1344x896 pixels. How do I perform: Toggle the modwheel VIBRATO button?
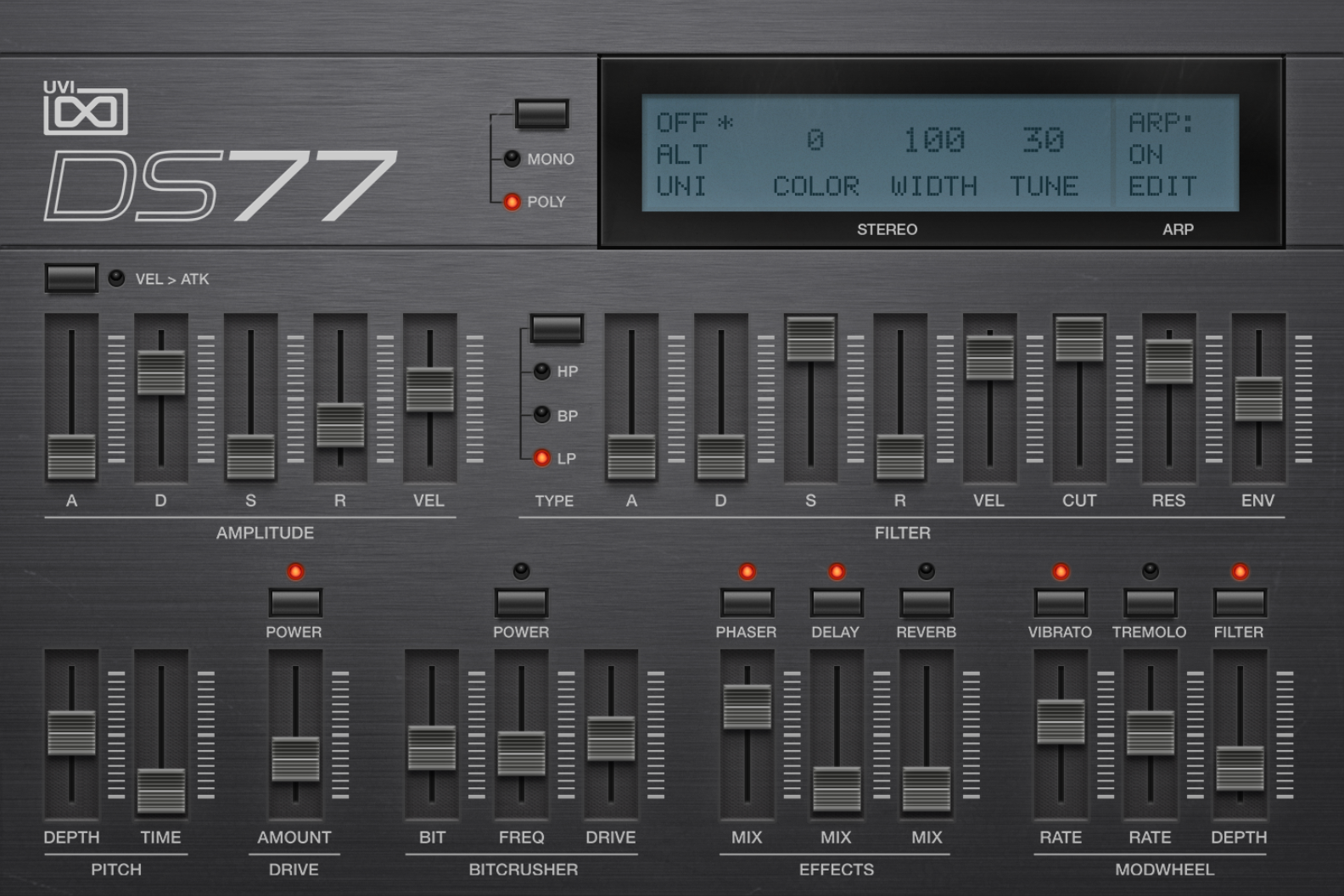click(x=1061, y=603)
